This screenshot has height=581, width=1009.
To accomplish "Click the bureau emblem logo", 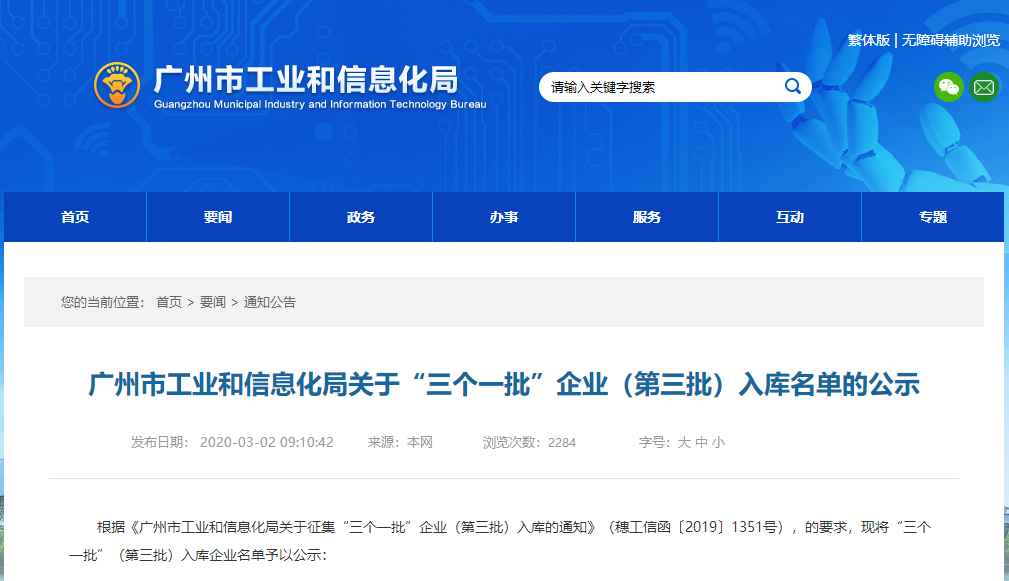I will 116,85.
